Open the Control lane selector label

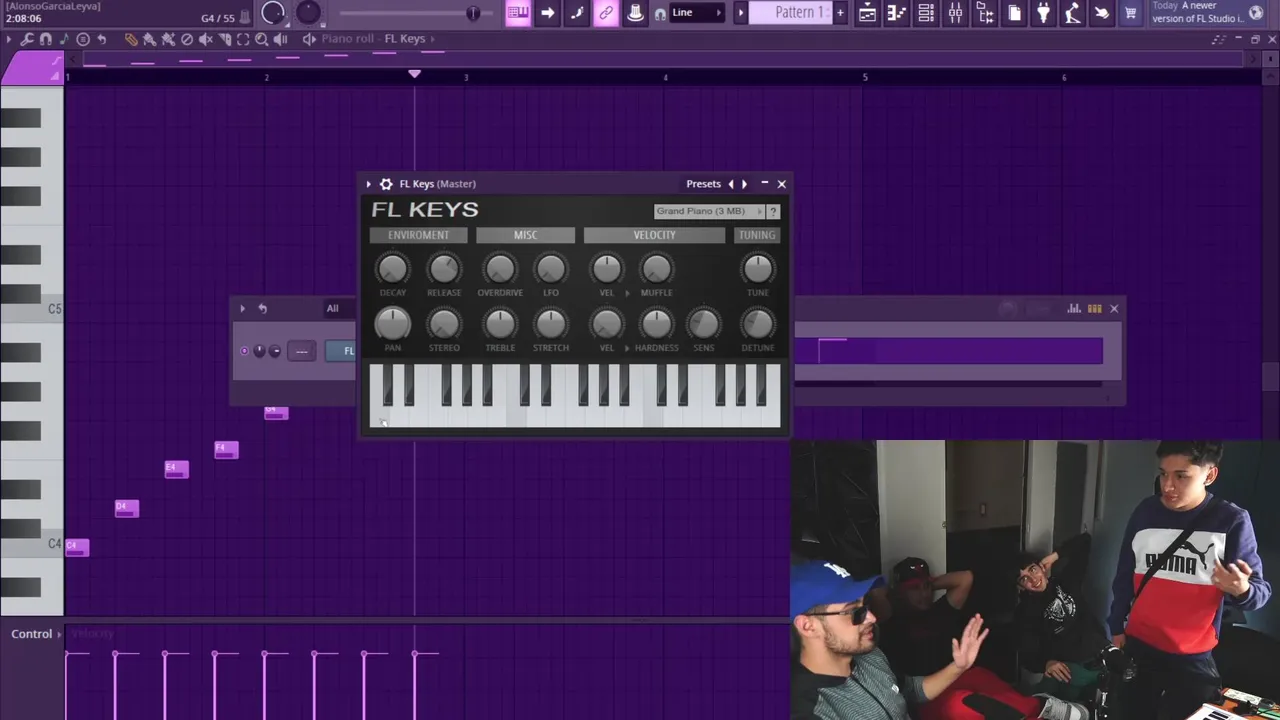[32, 634]
